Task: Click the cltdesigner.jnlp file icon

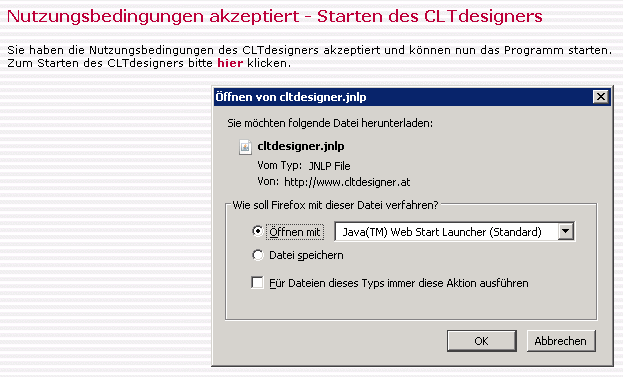Action: pyautogui.click(x=245, y=147)
